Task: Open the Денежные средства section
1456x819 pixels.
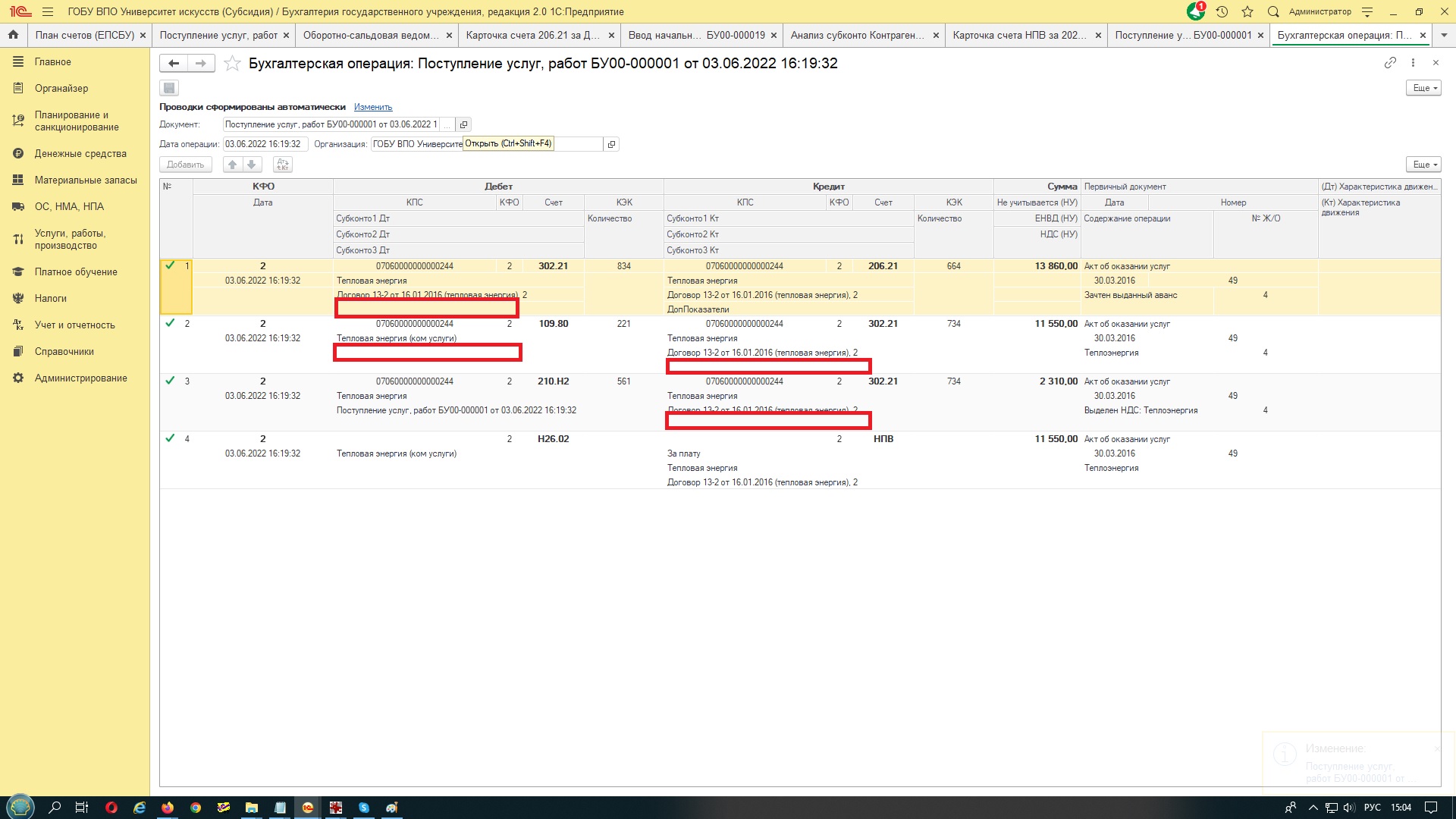Action: pos(80,153)
